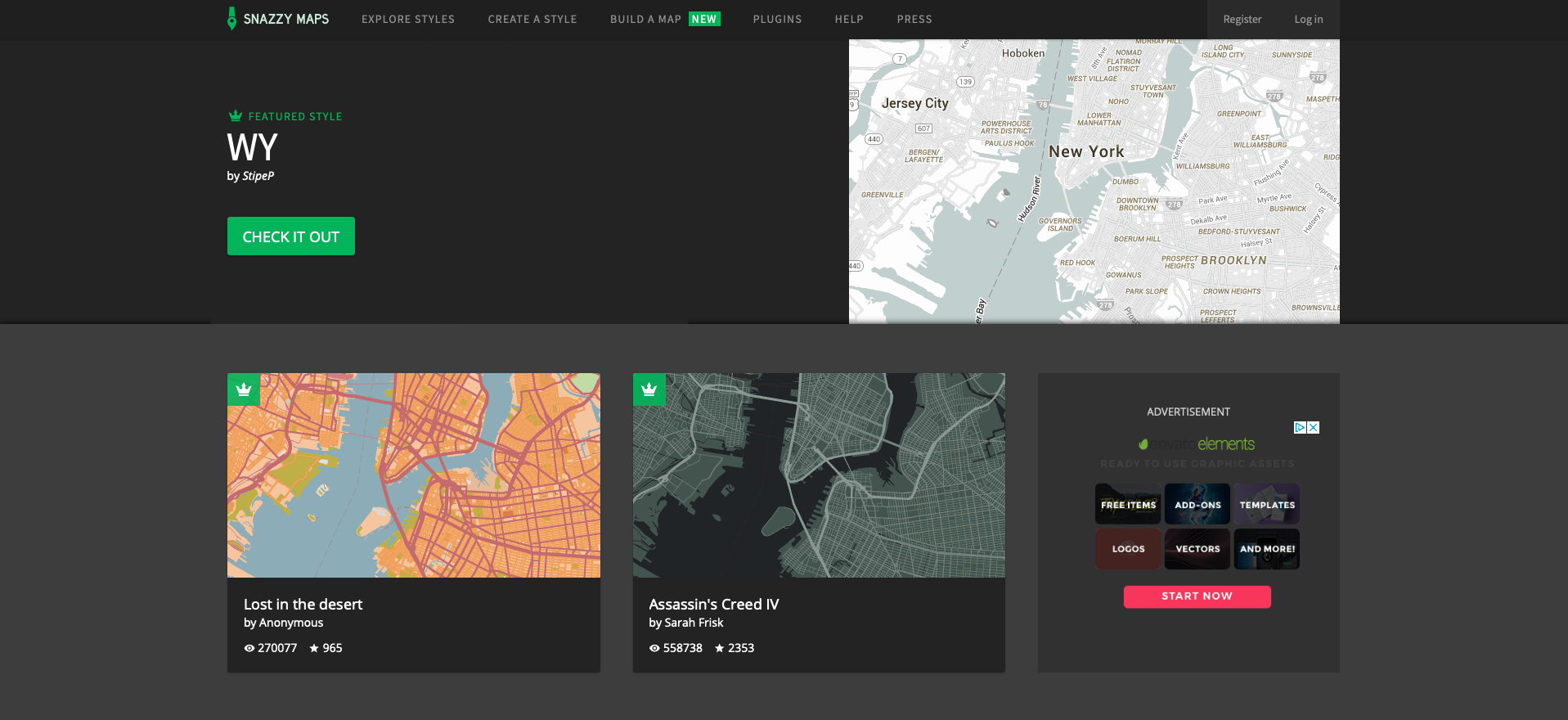Click Logos tile in the advertisement
Image resolution: width=1568 pixels, height=720 pixels.
pos(1128,549)
